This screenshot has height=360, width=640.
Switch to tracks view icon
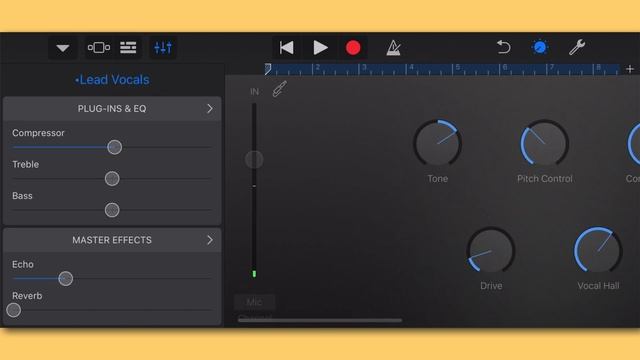128,48
